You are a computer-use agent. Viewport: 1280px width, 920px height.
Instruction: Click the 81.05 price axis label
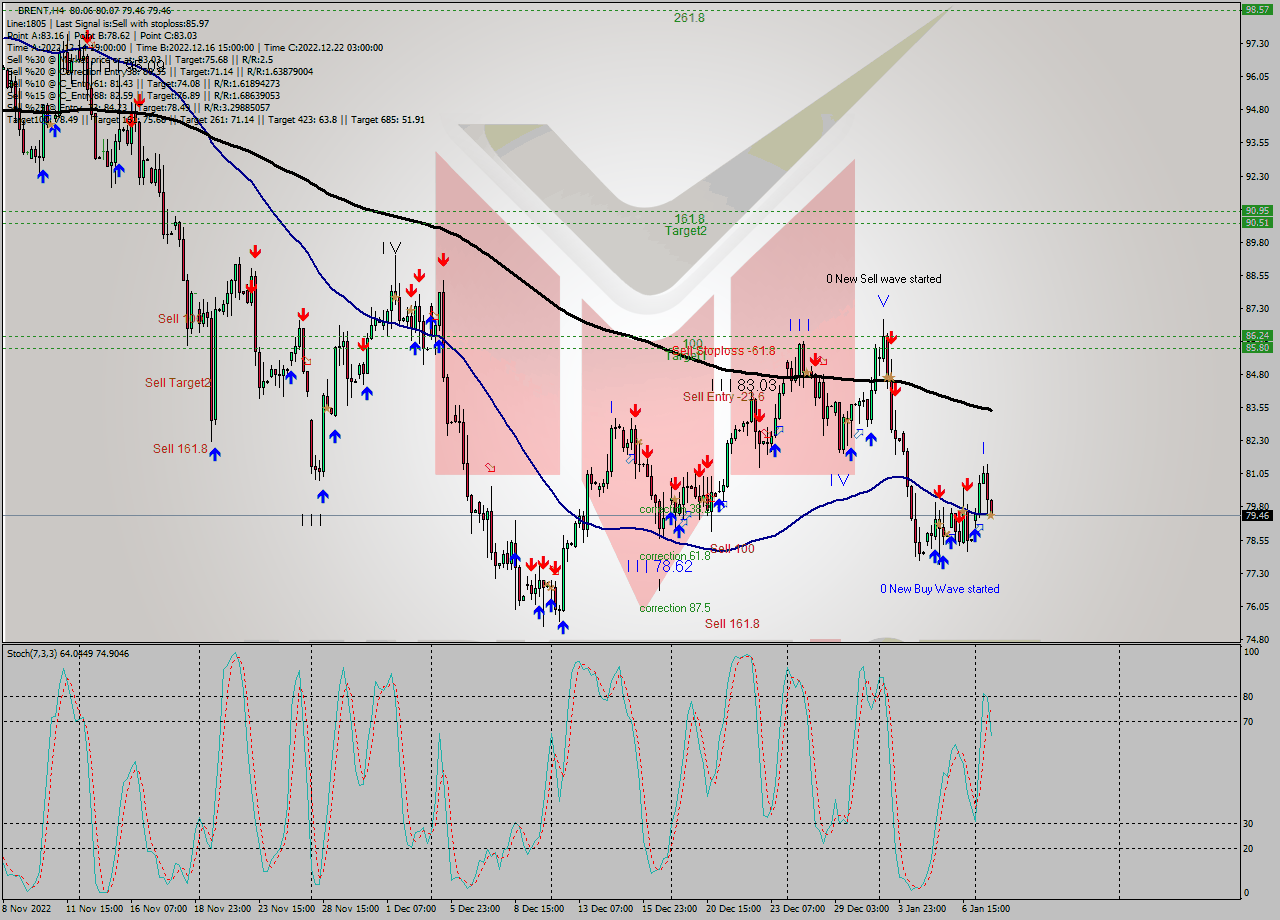[1257, 474]
